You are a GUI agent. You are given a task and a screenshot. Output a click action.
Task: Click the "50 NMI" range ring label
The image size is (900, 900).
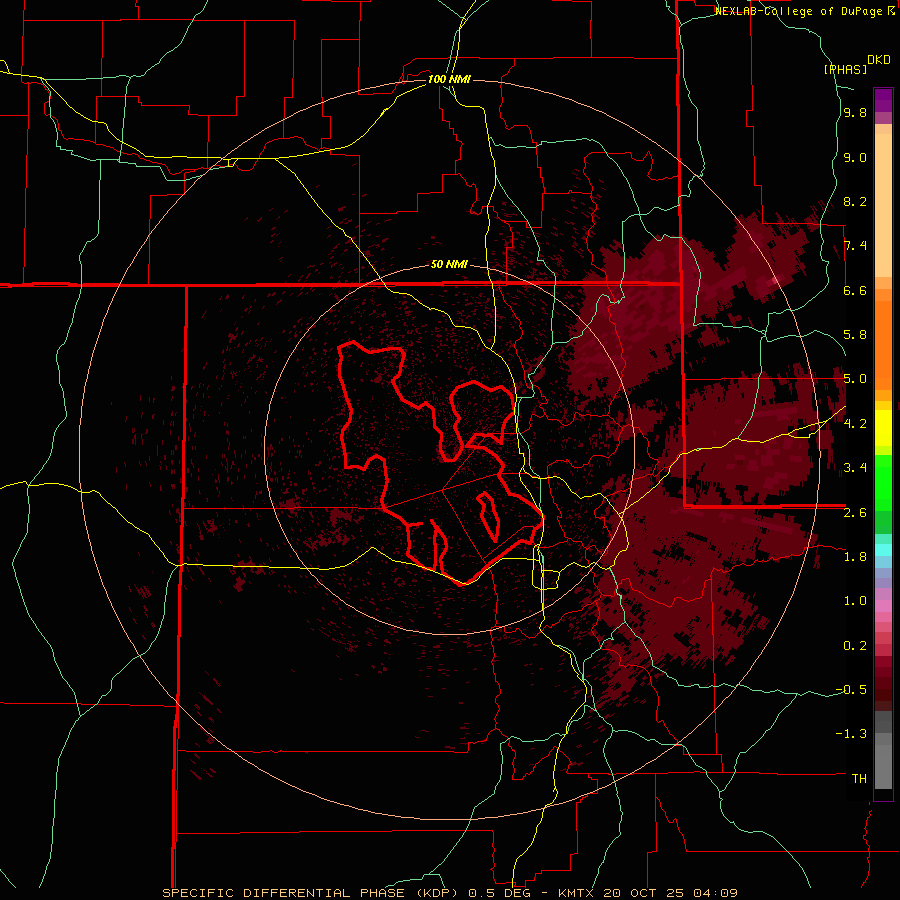449,265
